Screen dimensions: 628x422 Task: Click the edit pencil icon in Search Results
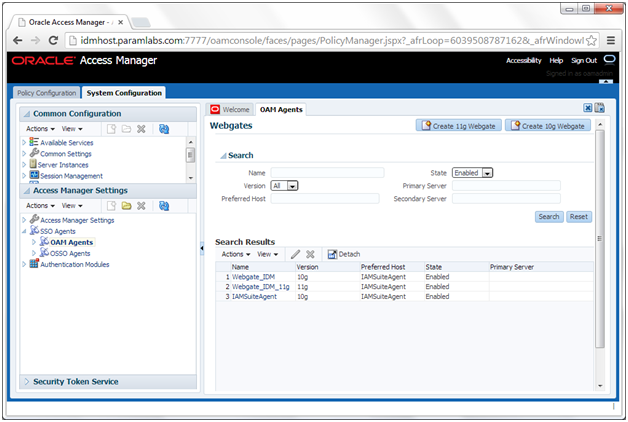(296, 254)
